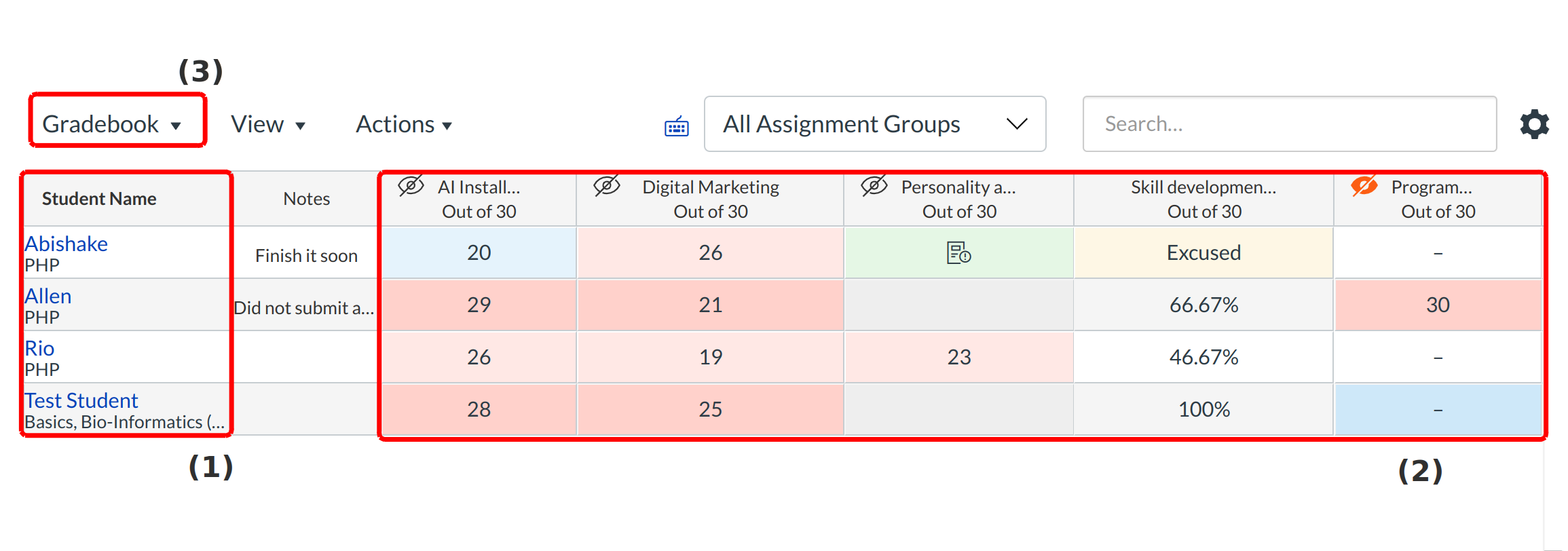
Task: Open Allen's student link
Action: 48,296
